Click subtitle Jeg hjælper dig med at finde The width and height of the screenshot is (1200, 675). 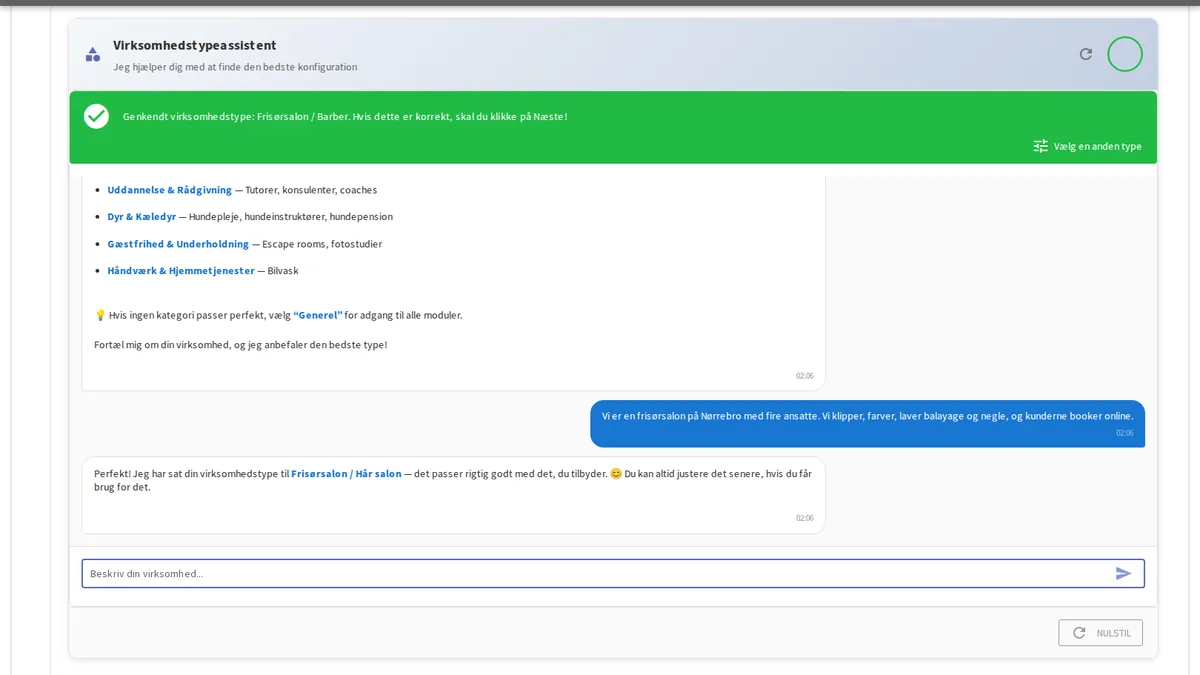(x=235, y=67)
